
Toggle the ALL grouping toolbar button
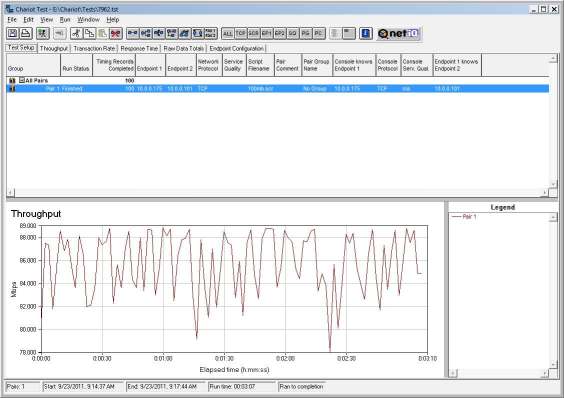(x=228, y=33)
